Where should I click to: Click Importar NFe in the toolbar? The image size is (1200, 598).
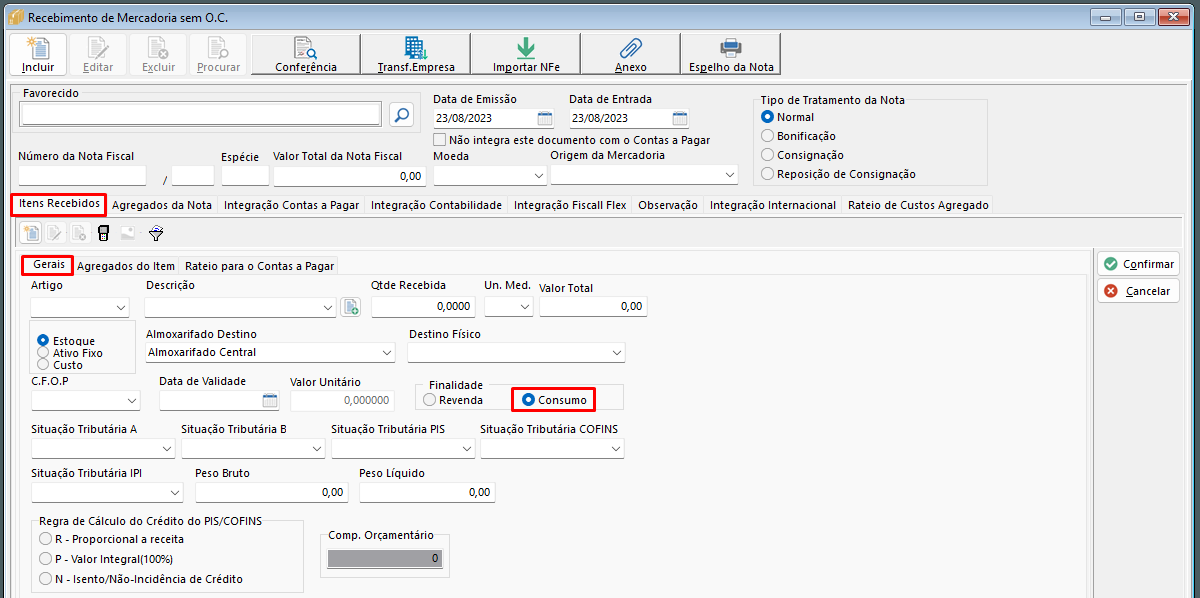(x=525, y=54)
